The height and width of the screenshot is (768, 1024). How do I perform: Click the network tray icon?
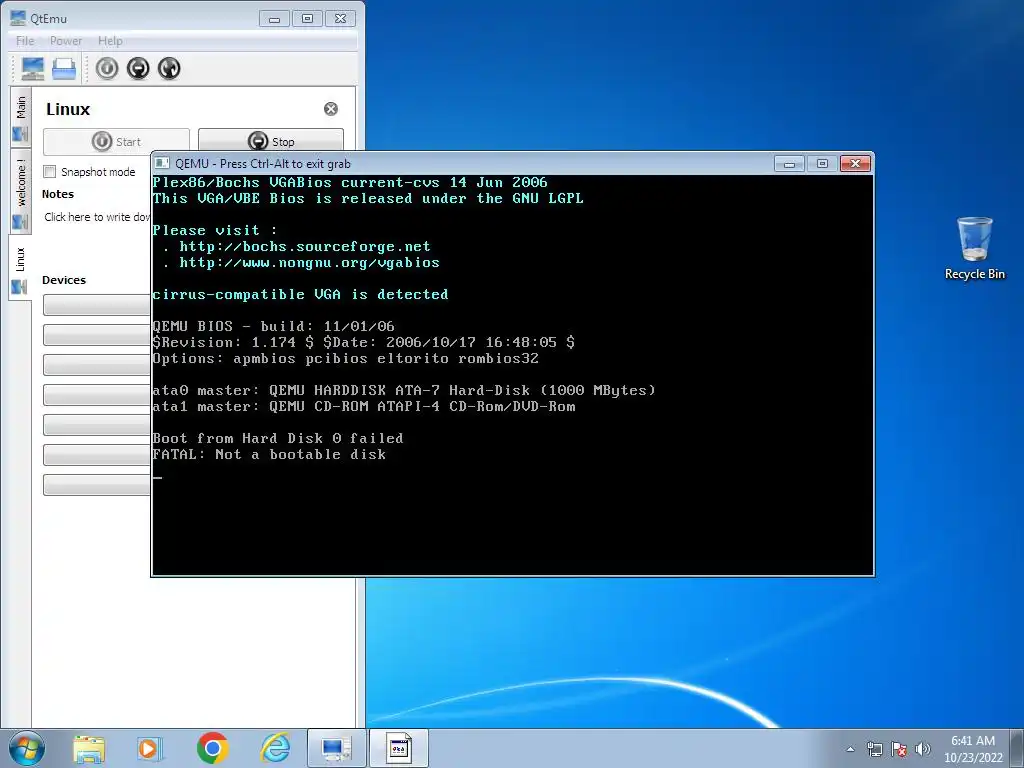(x=874, y=749)
